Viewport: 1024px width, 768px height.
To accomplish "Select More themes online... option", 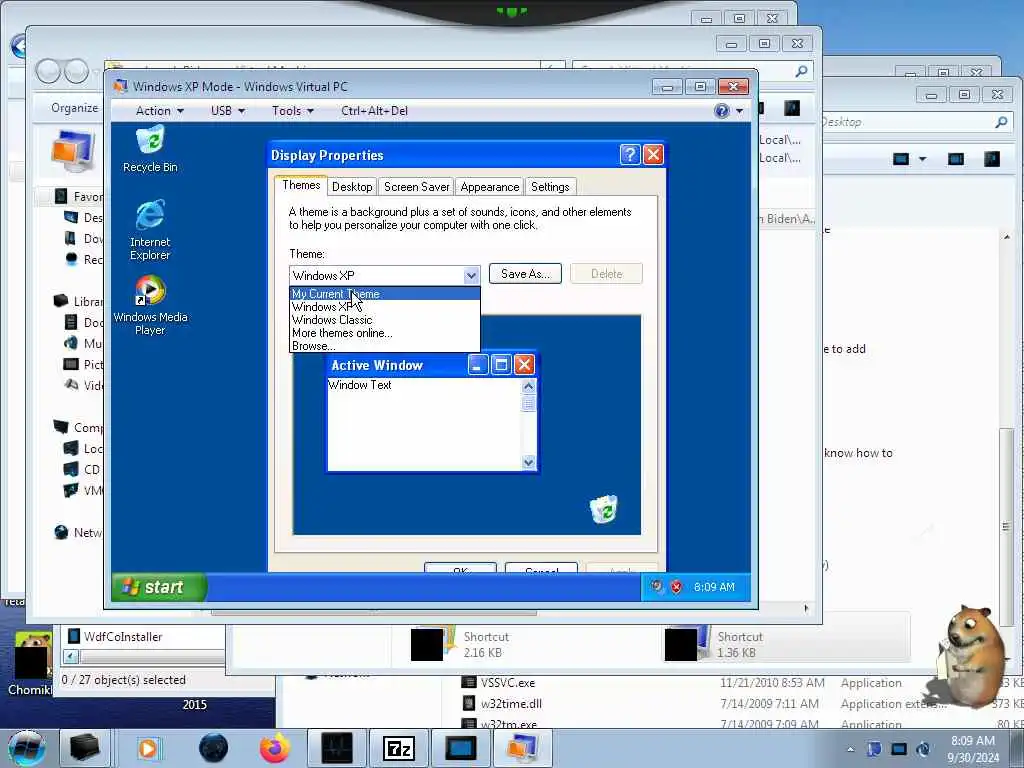I will point(385,333).
